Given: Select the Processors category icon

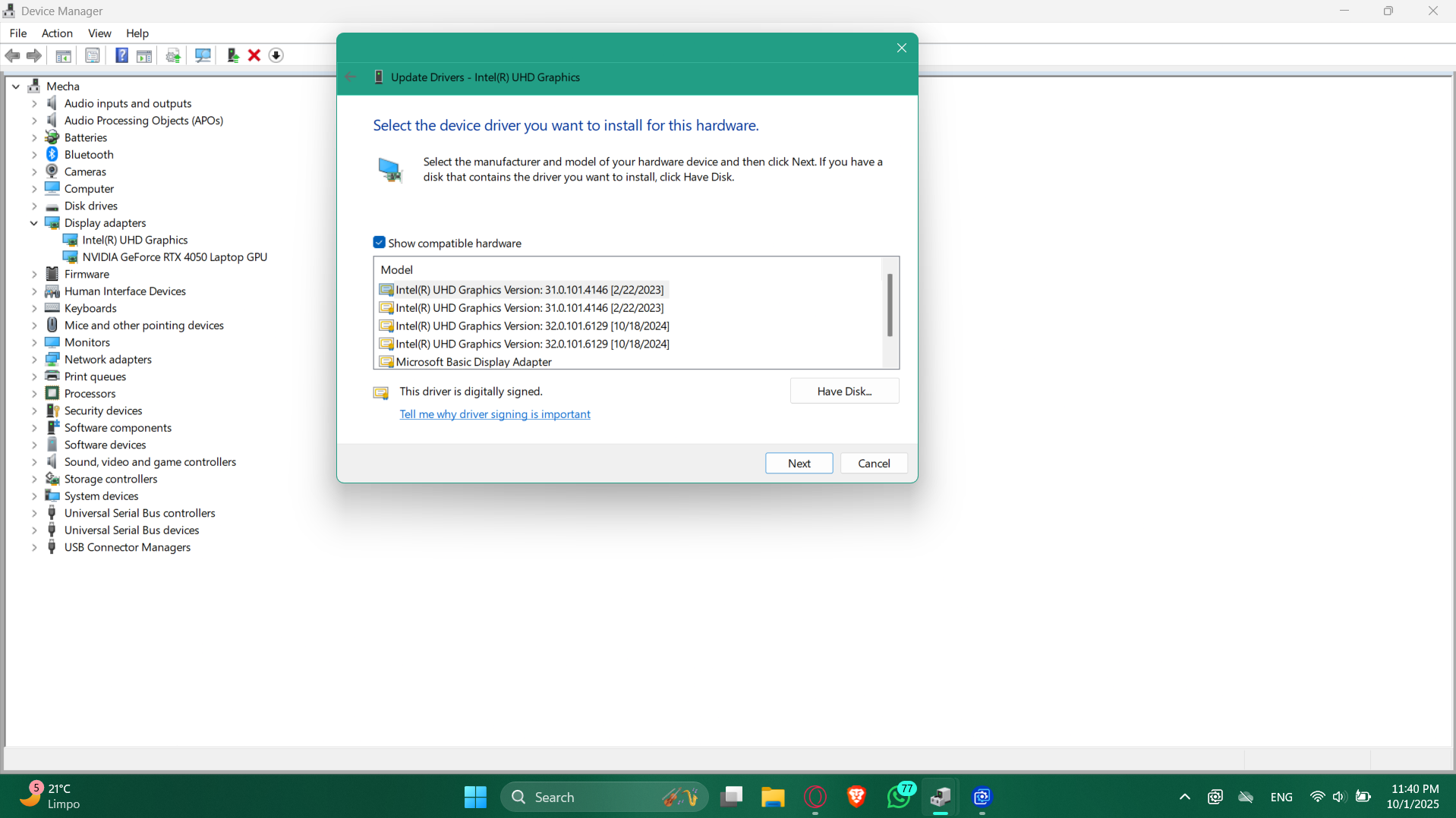Looking at the screenshot, I should 52,393.
